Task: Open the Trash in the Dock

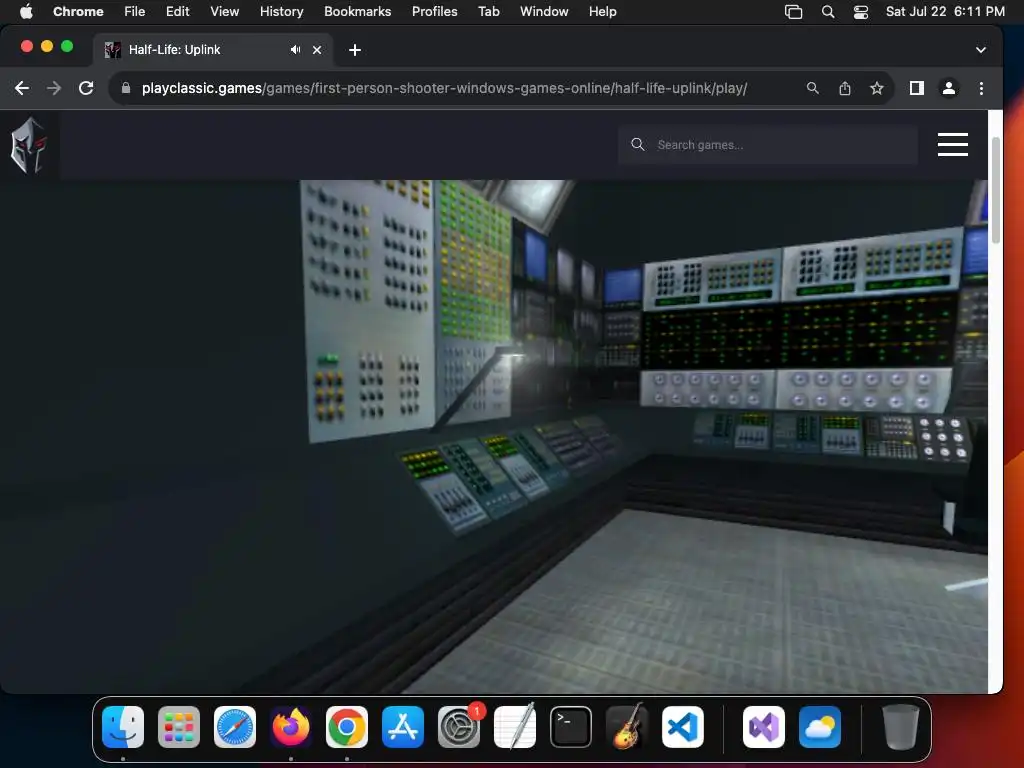Action: 901,727
